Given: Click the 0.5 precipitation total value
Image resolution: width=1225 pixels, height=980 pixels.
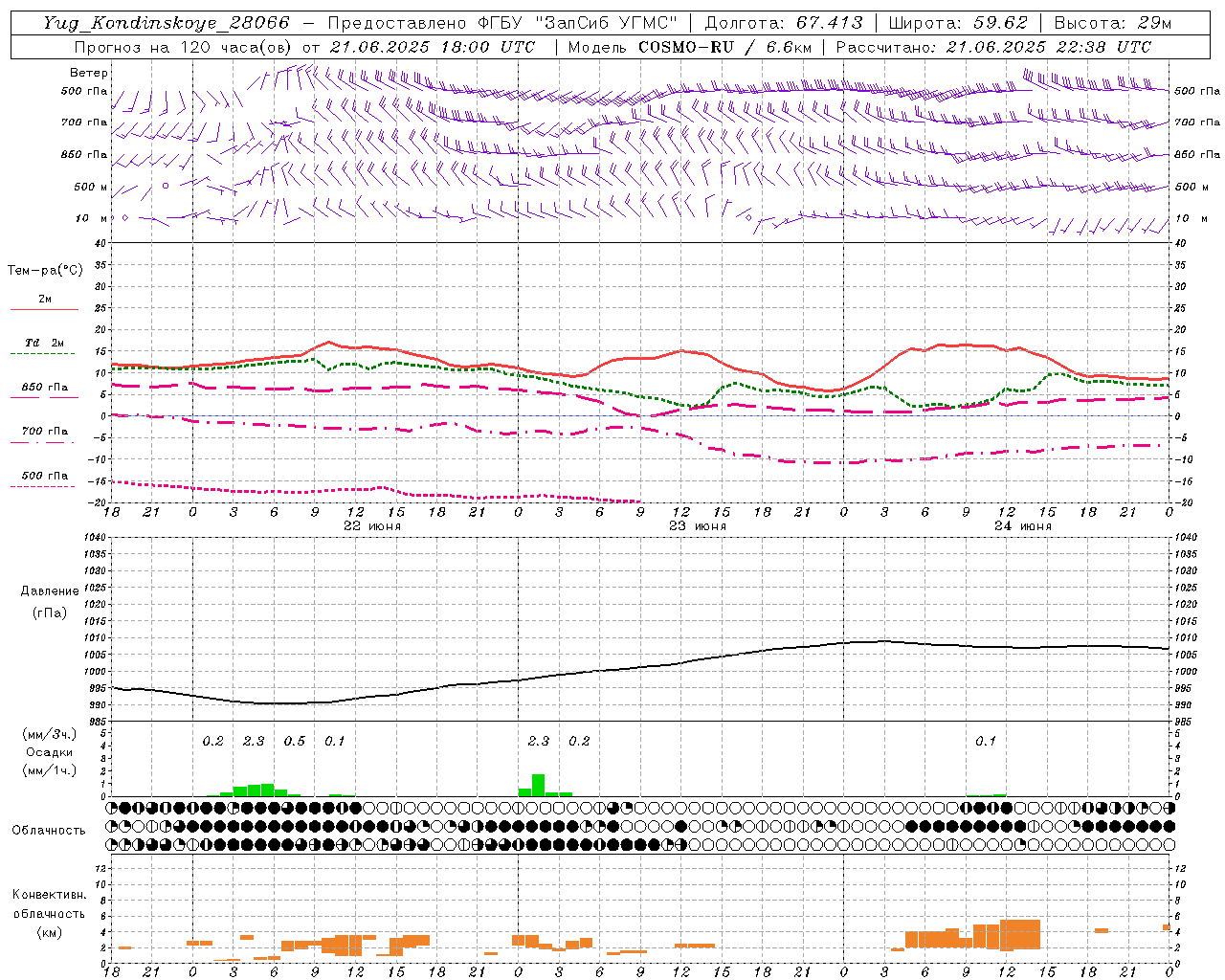Looking at the screenshot, I should click(x=295, y=741).
